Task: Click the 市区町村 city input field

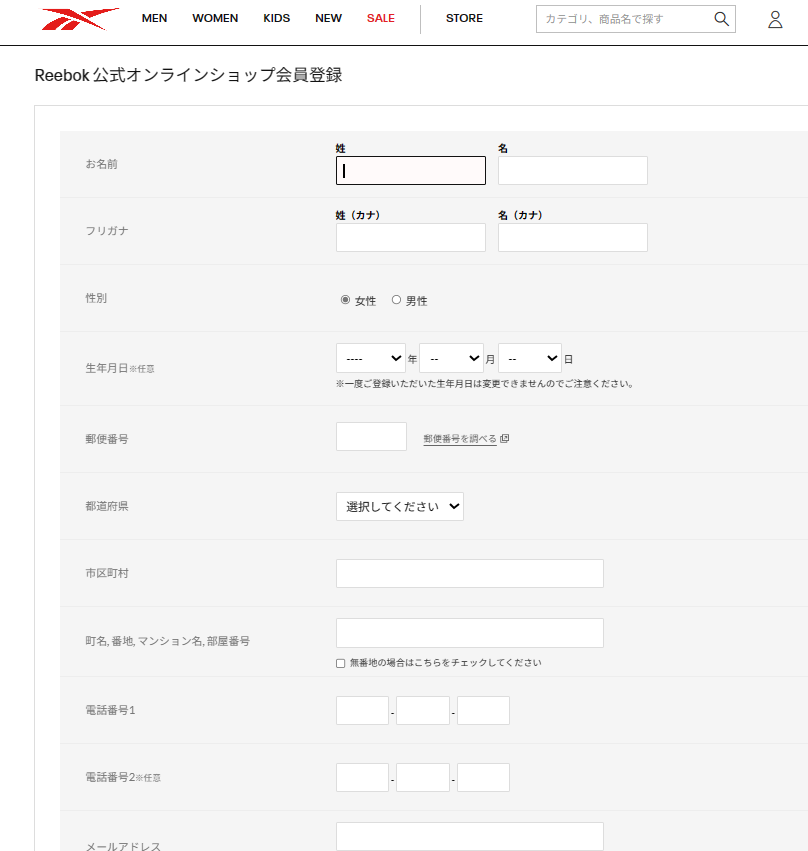Action: point(469,574)
